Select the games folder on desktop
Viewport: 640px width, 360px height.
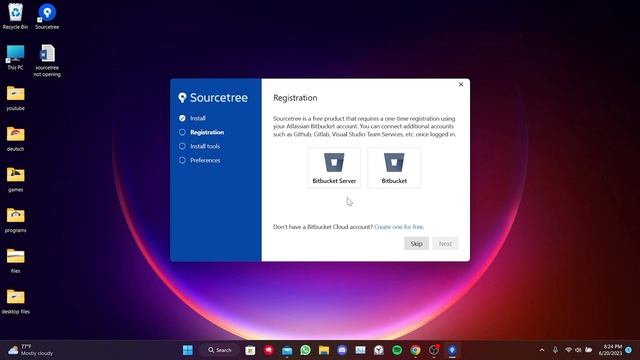(16, 179)
